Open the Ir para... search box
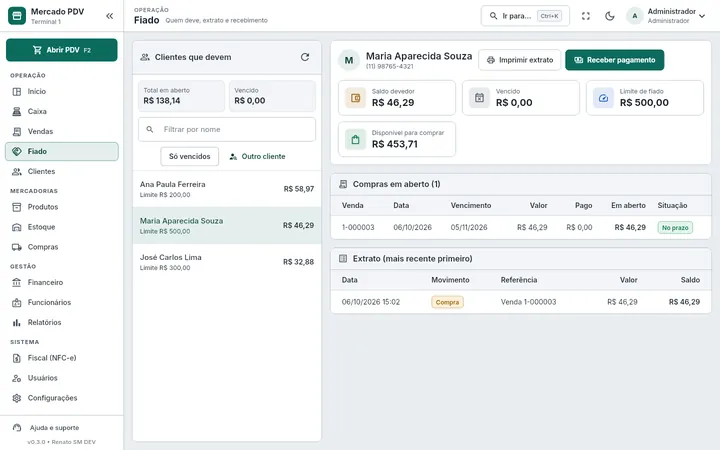This screenshot has width=720, height=450. click(525, 16)
